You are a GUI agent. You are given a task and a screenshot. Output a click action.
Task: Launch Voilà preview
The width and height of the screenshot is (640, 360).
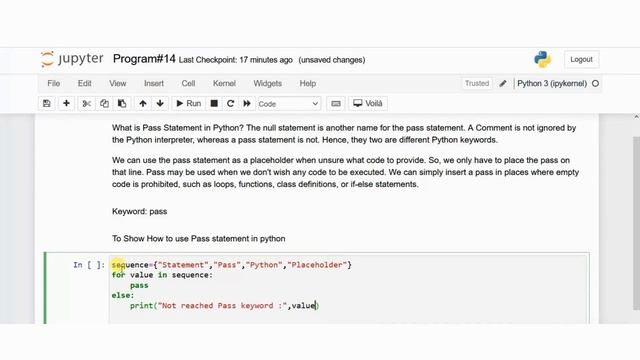[368, 104]
